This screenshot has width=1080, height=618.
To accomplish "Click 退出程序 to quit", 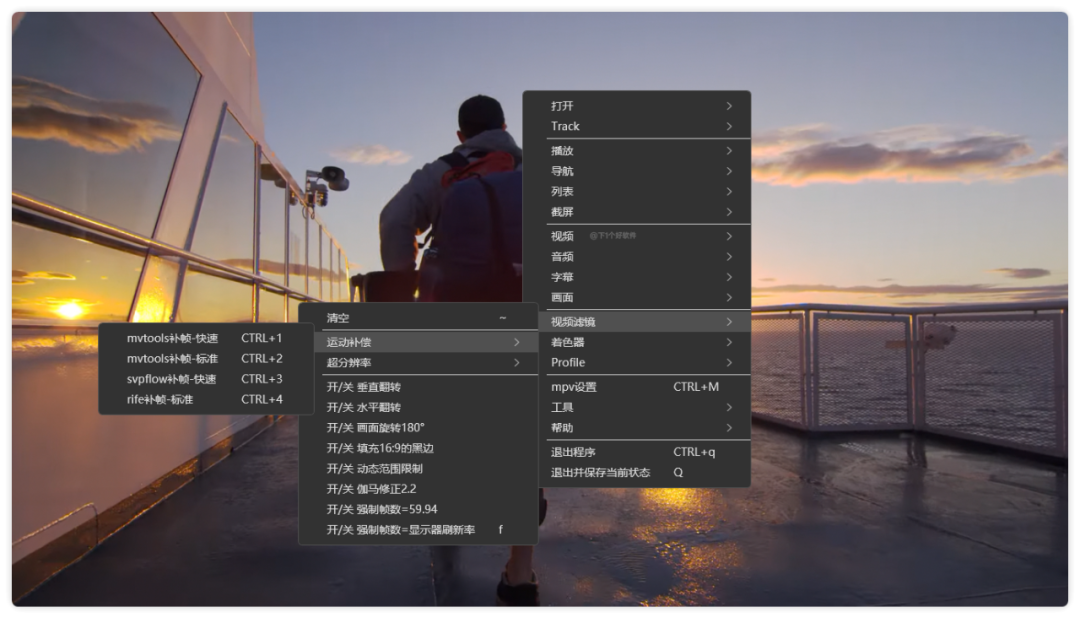I will click(636, 452).
